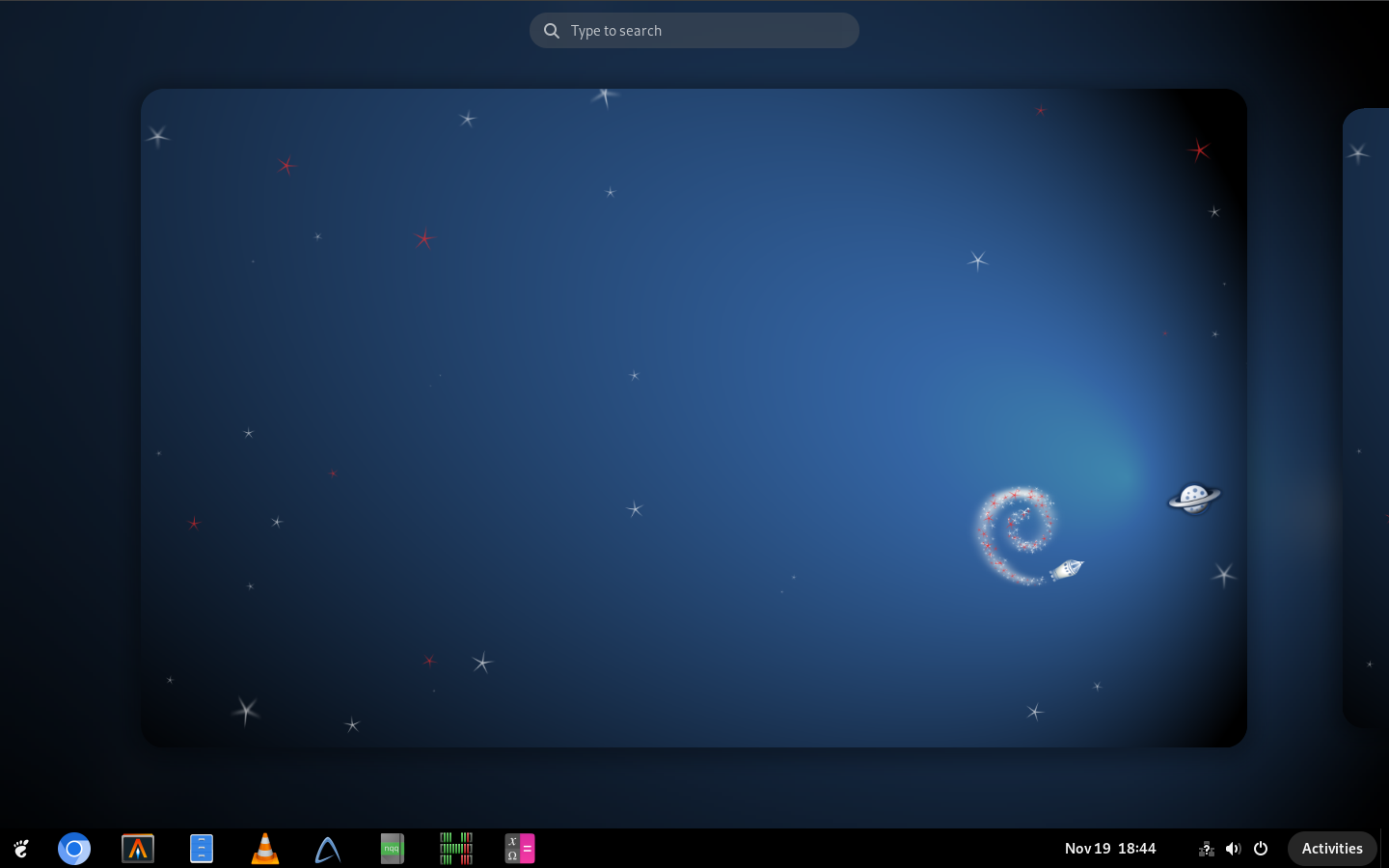Open the network status indicator

(x=1206, y=849)
